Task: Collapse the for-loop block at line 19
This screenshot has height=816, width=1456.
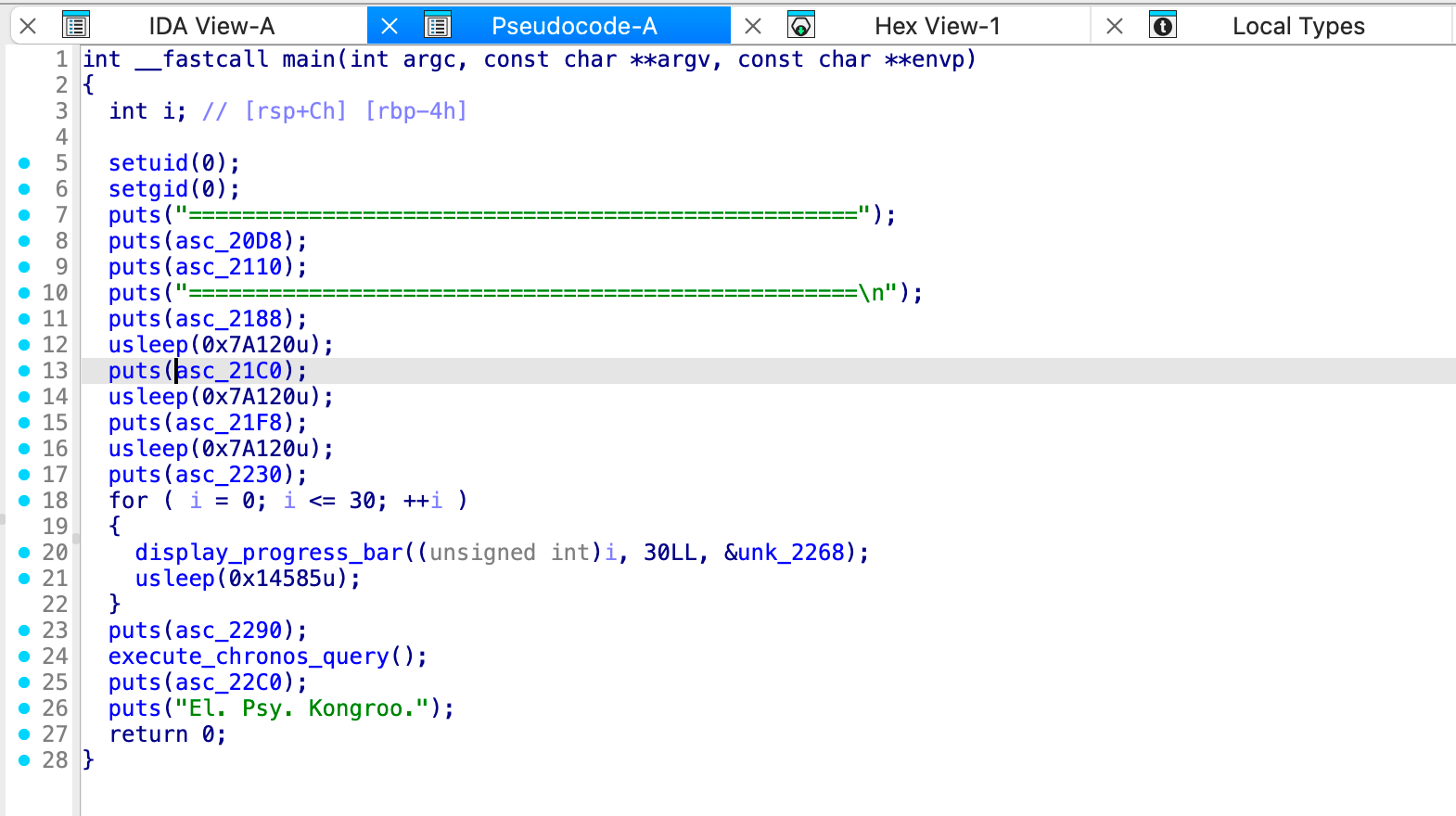Action: tap(76, 537)
